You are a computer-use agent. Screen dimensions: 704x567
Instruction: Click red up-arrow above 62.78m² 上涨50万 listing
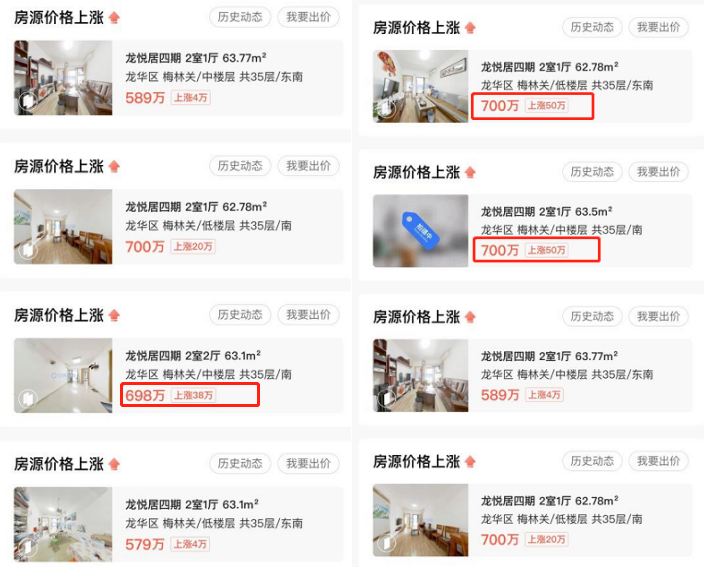click(470, 28)
